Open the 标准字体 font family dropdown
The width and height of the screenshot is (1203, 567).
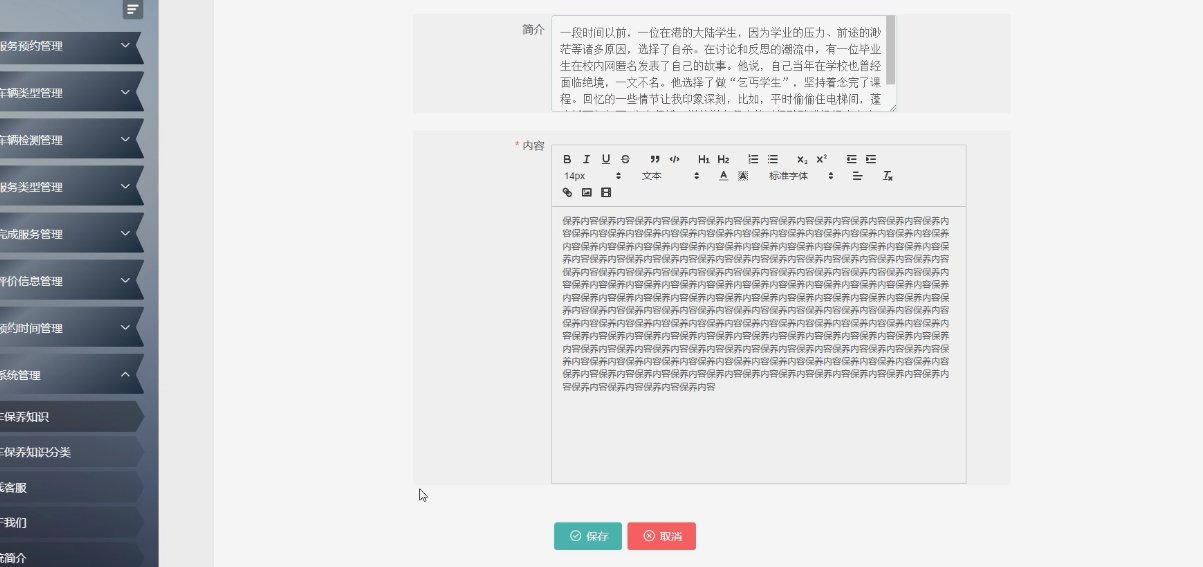click(801, 176)
